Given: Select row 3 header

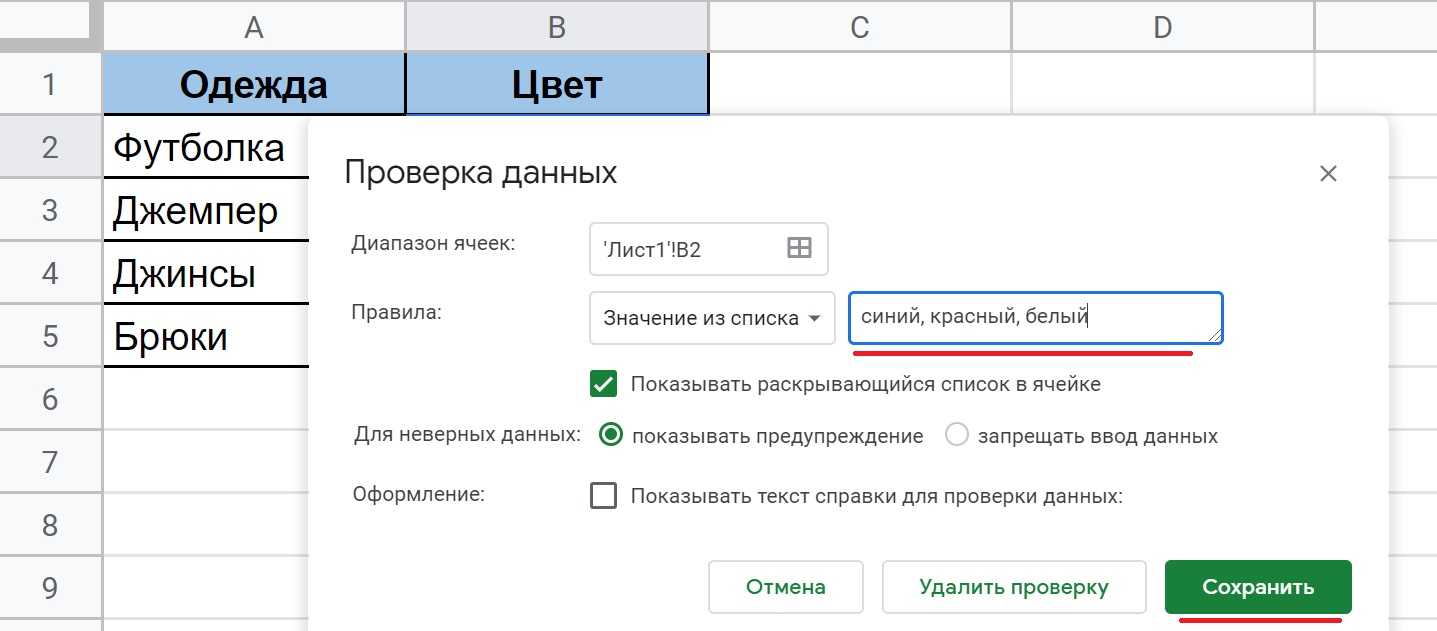Looking at the screenshot, I should pos(50,210).
